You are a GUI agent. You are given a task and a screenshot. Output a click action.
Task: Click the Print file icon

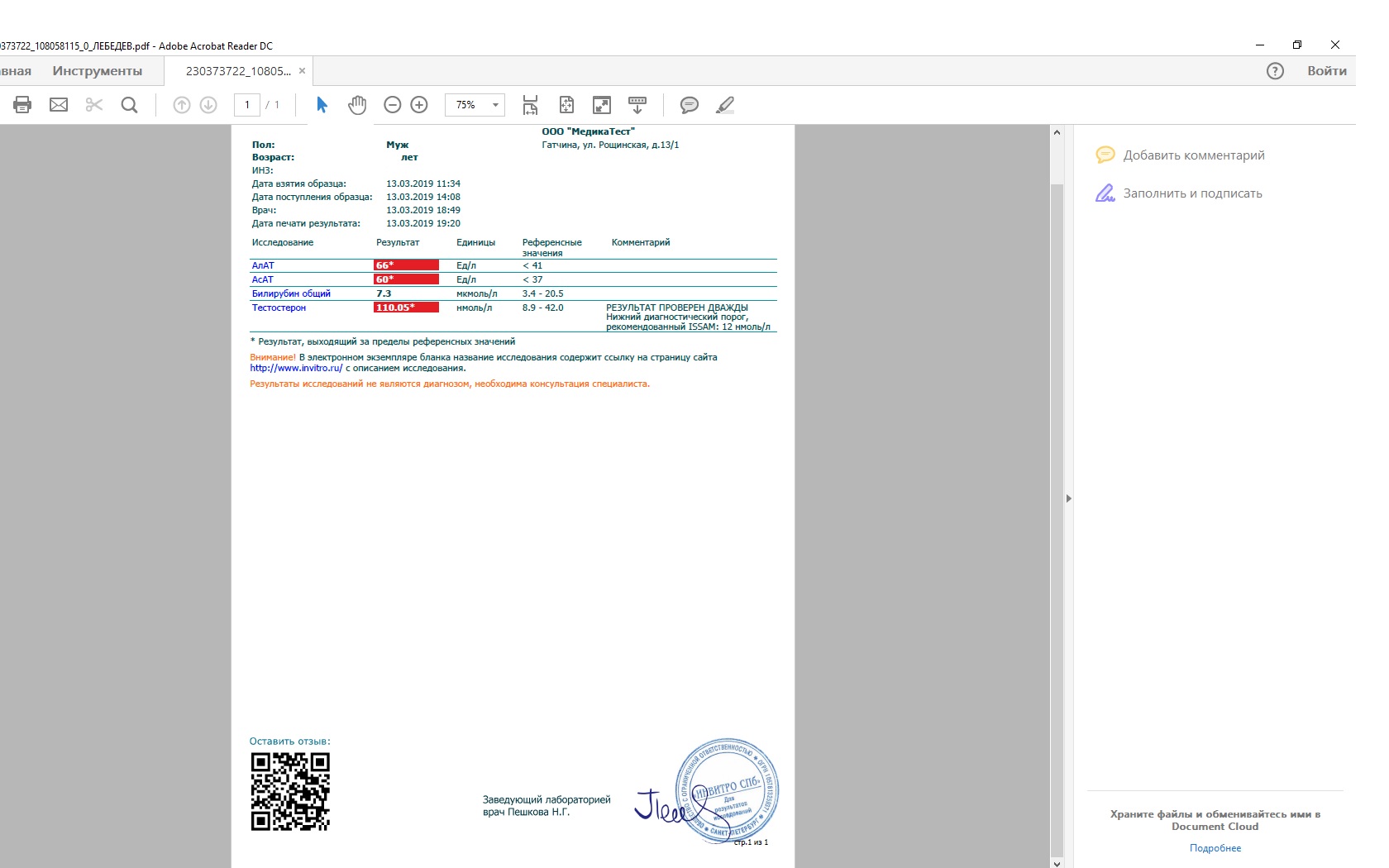coord(22,105)
